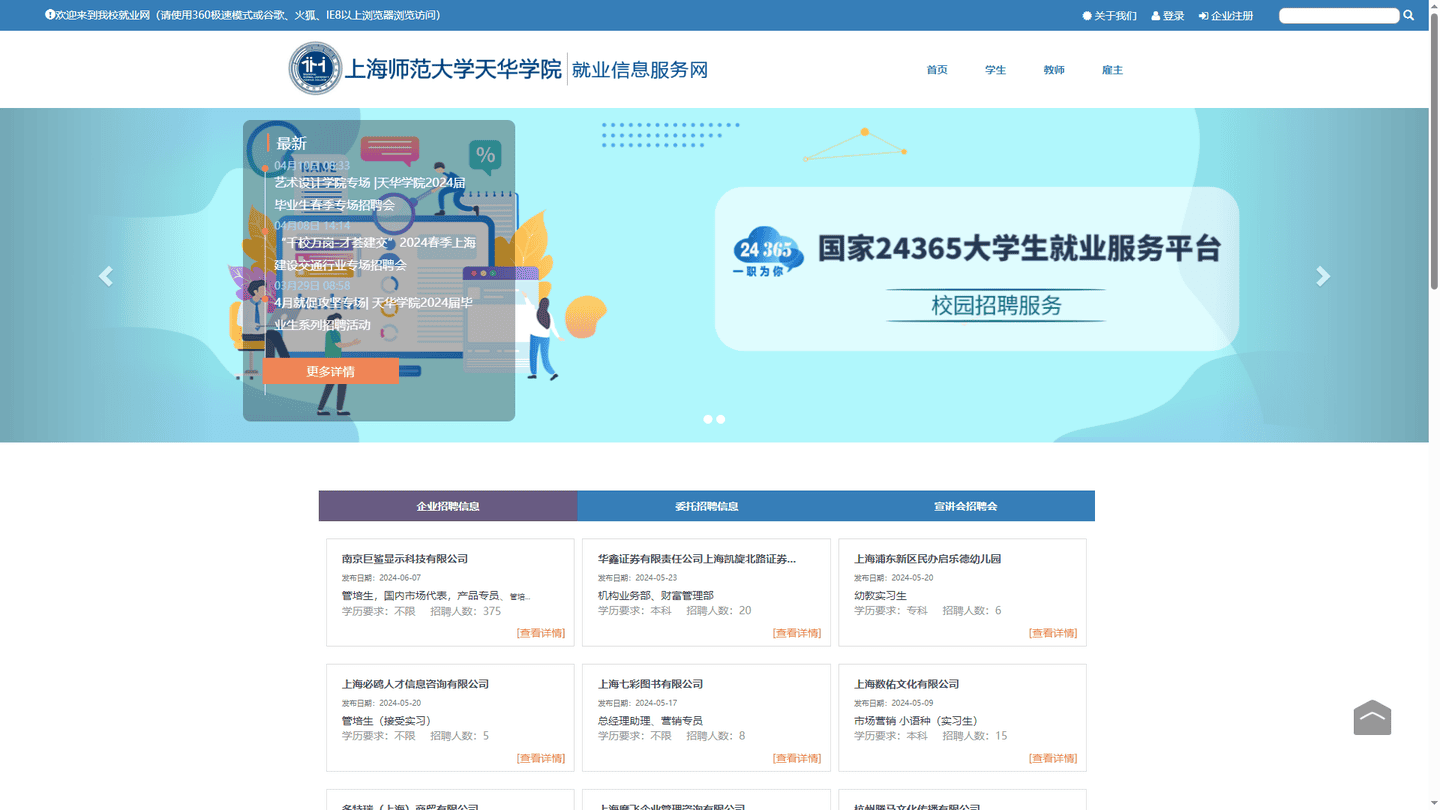Open 上海浦东新区民办启乐德幼儿园 listing title
Image resolution: width=1440 pixels, height=810 pixels.
click(927, 559)
